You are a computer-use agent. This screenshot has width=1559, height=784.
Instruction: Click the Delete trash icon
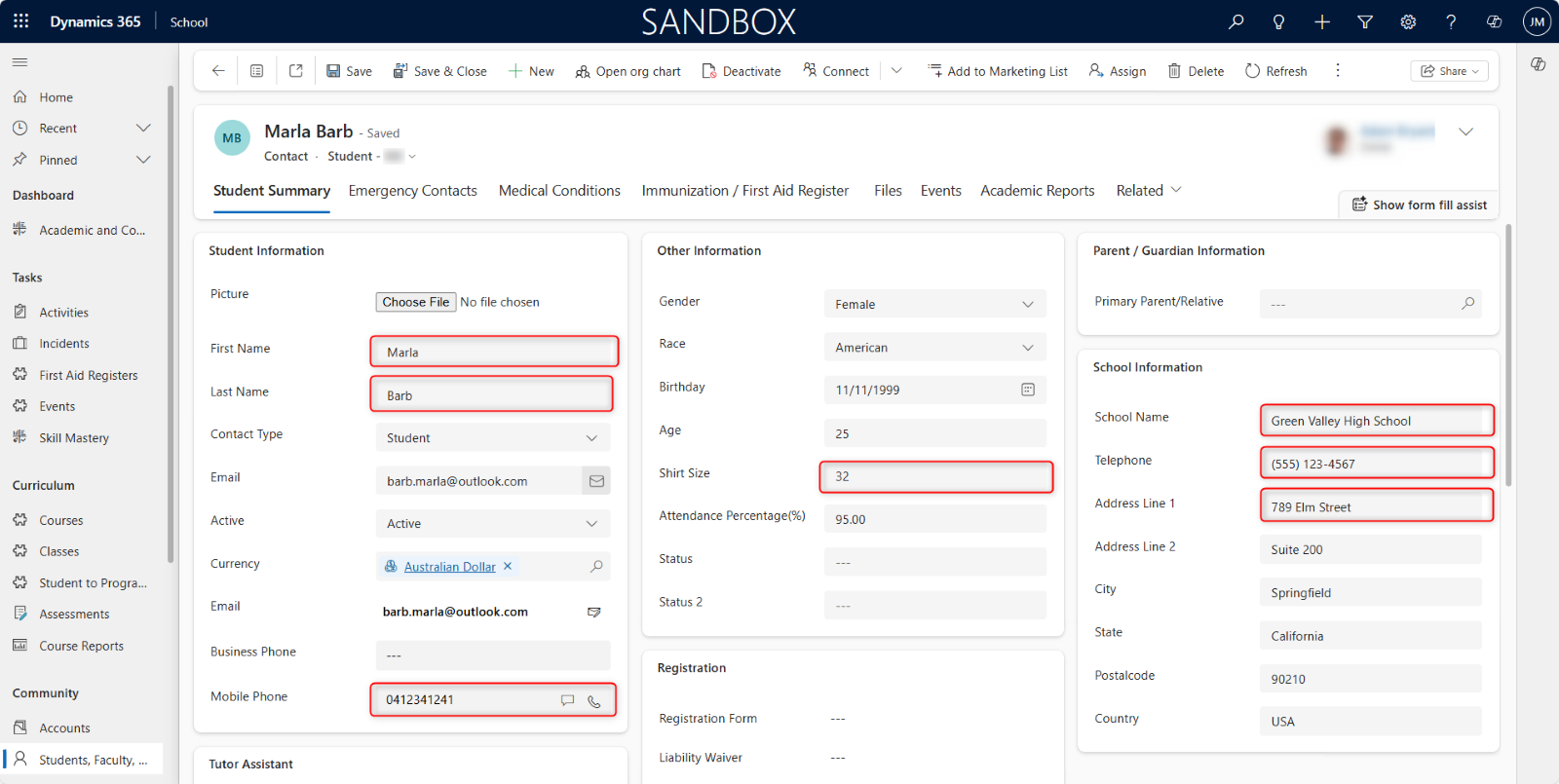[1174, 71]
